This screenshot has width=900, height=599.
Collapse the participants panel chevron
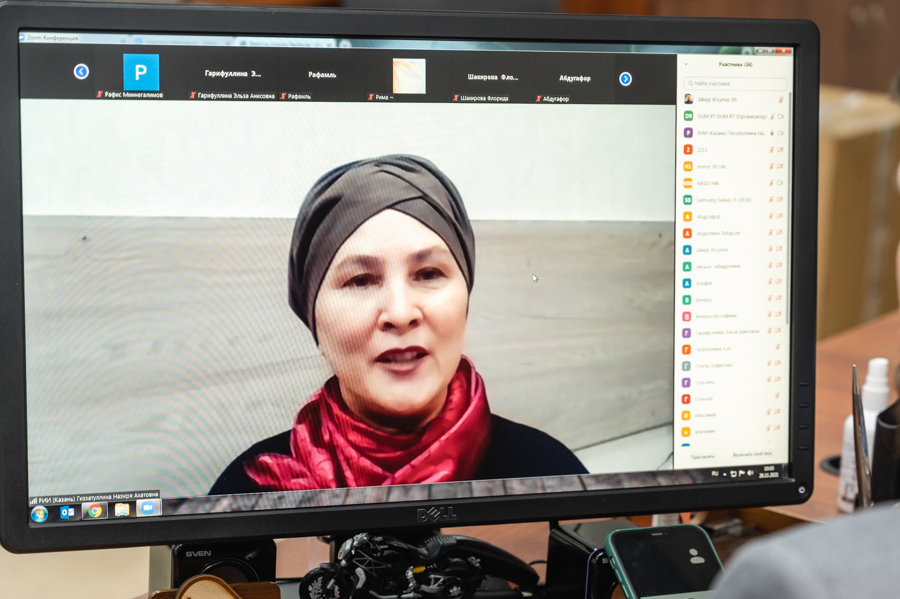pos(686,64)
